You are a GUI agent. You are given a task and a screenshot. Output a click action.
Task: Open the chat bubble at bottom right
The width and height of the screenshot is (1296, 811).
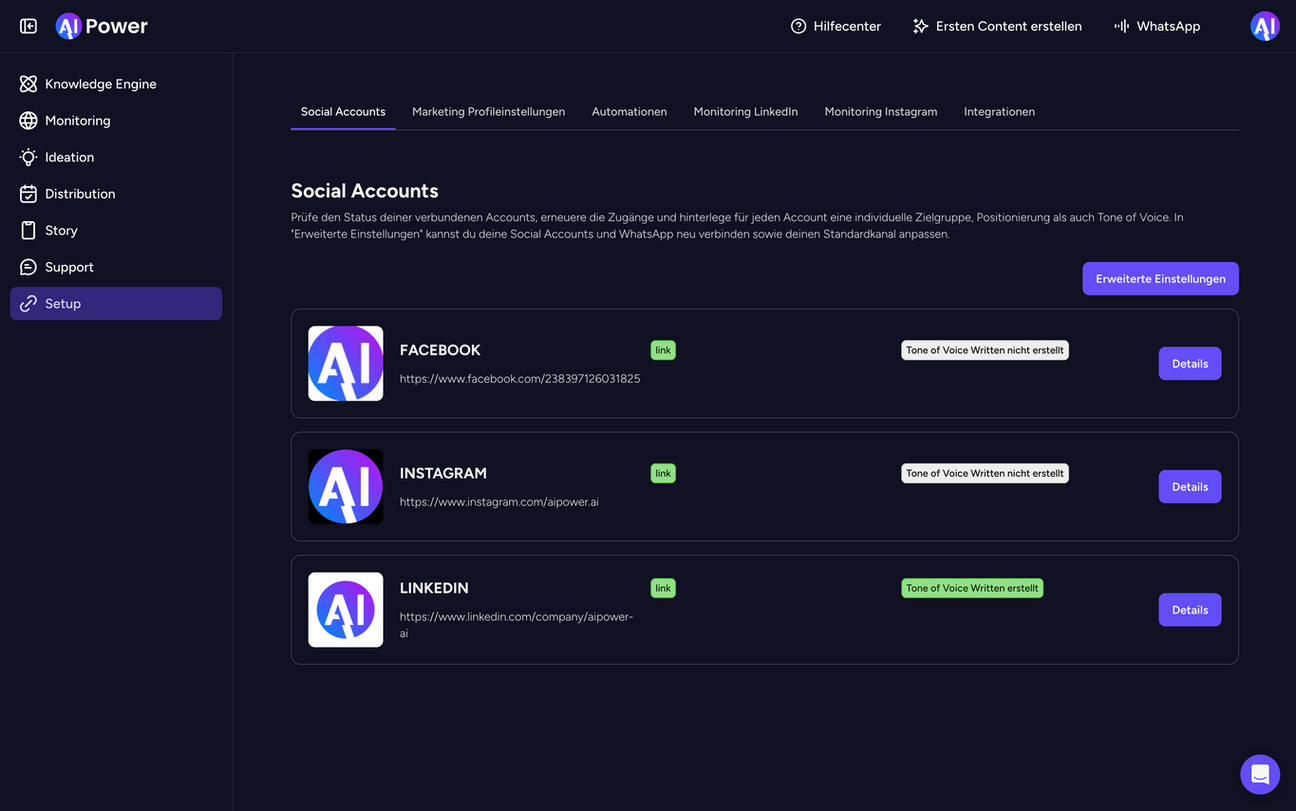pos(1259,774)
